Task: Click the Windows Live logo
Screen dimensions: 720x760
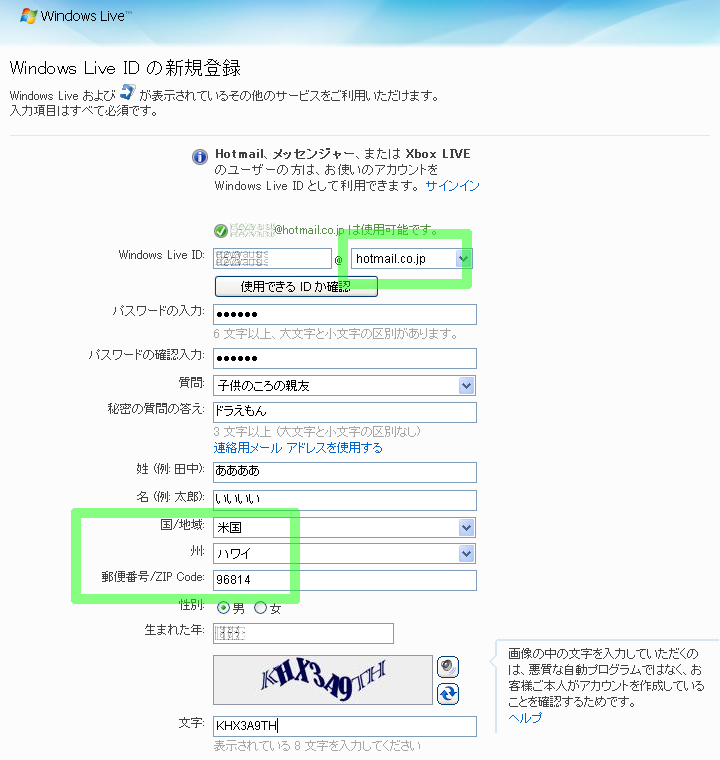Action: tap(75, 16)
